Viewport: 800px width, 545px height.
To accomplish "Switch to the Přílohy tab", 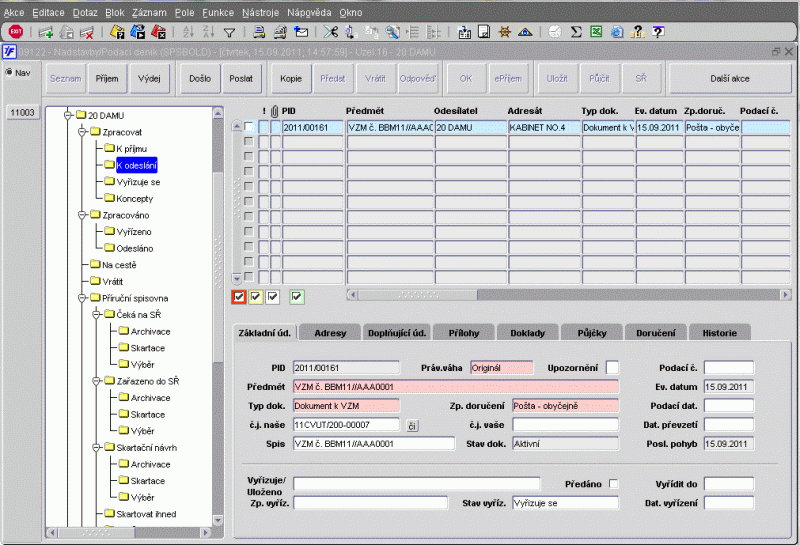I will (463, 332).
